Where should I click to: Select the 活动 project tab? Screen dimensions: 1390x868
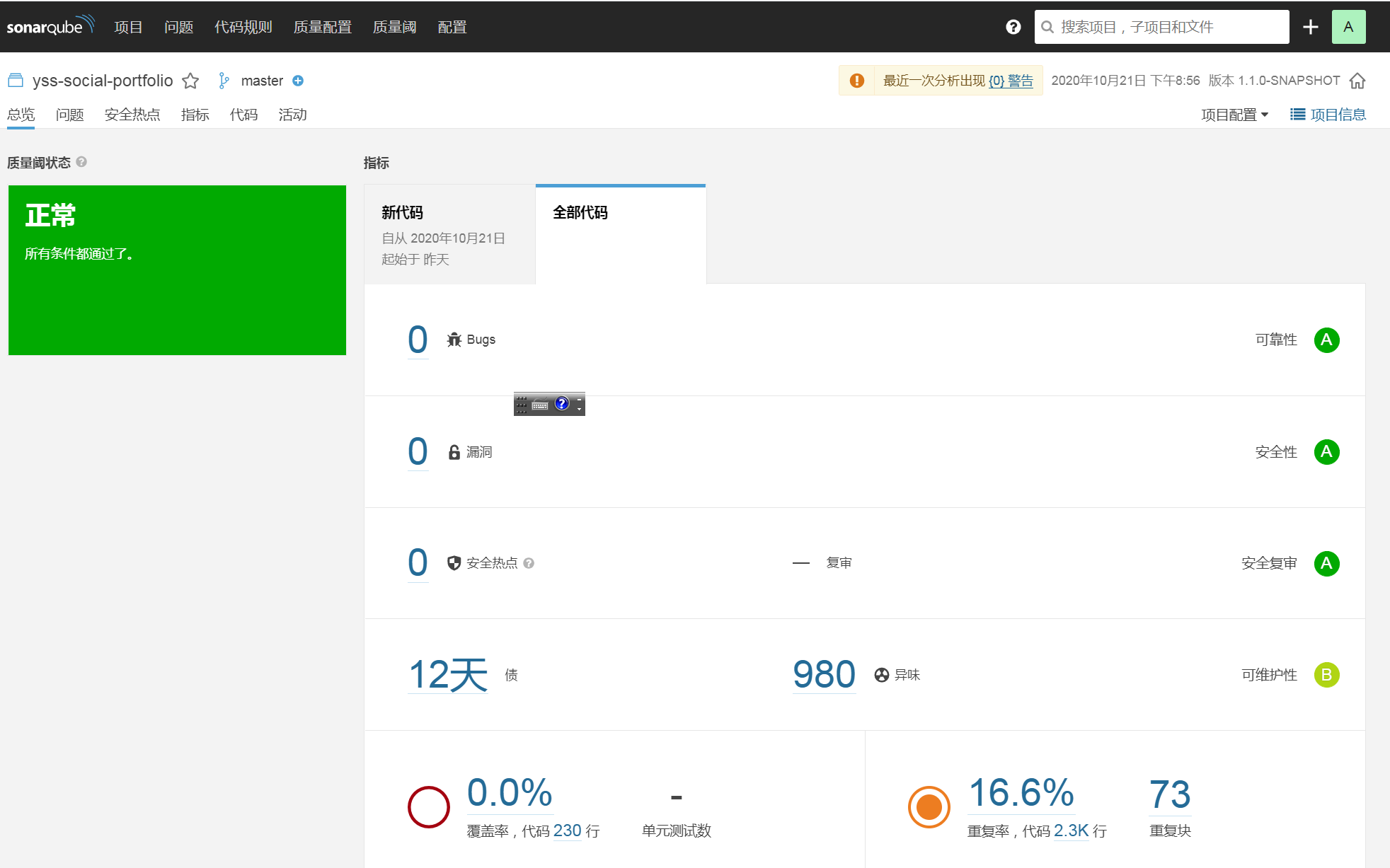(292, 115)
